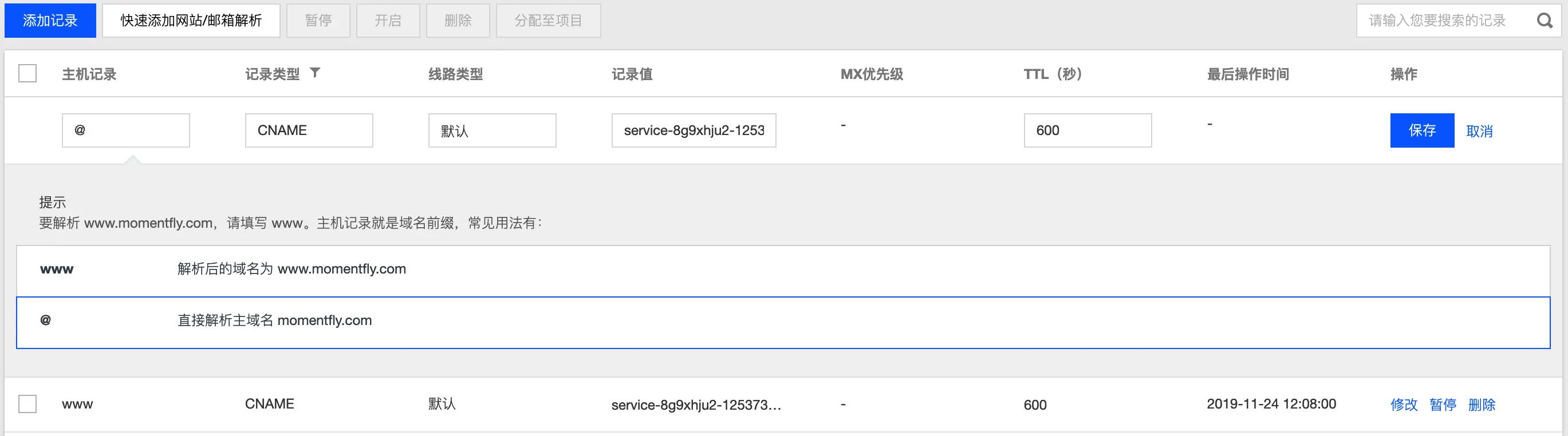Click the 最后操作时间 column header
This screenshot has width=1568, height=436.
pos(1248,74)
